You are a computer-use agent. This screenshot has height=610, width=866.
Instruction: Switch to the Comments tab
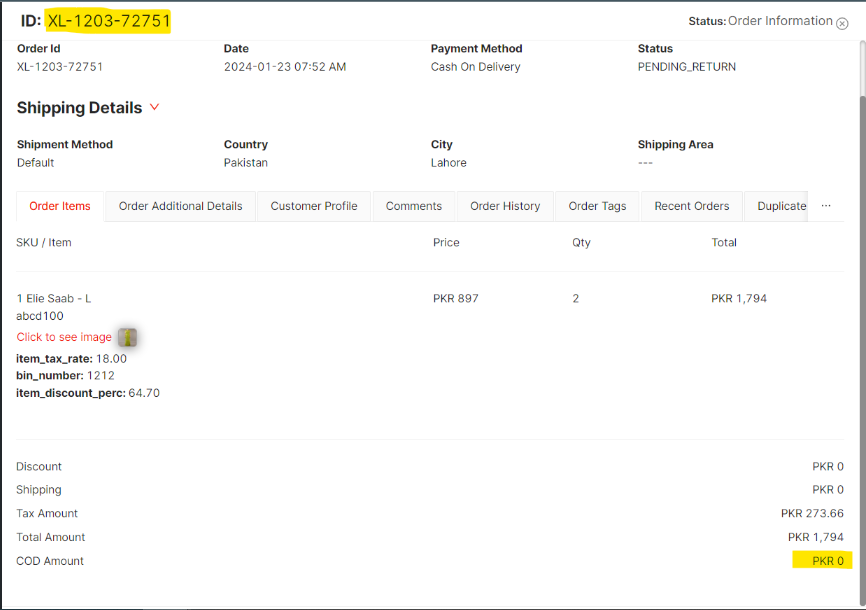(413, 206)
